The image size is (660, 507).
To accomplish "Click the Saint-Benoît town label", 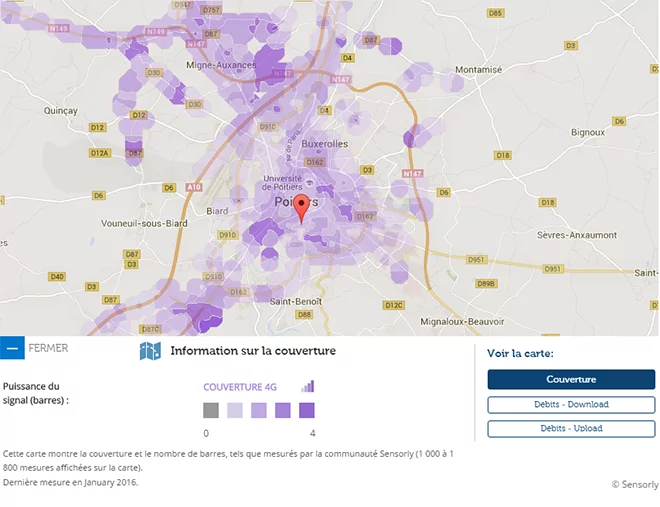I will pyautogui.click(x=293, y=301).
